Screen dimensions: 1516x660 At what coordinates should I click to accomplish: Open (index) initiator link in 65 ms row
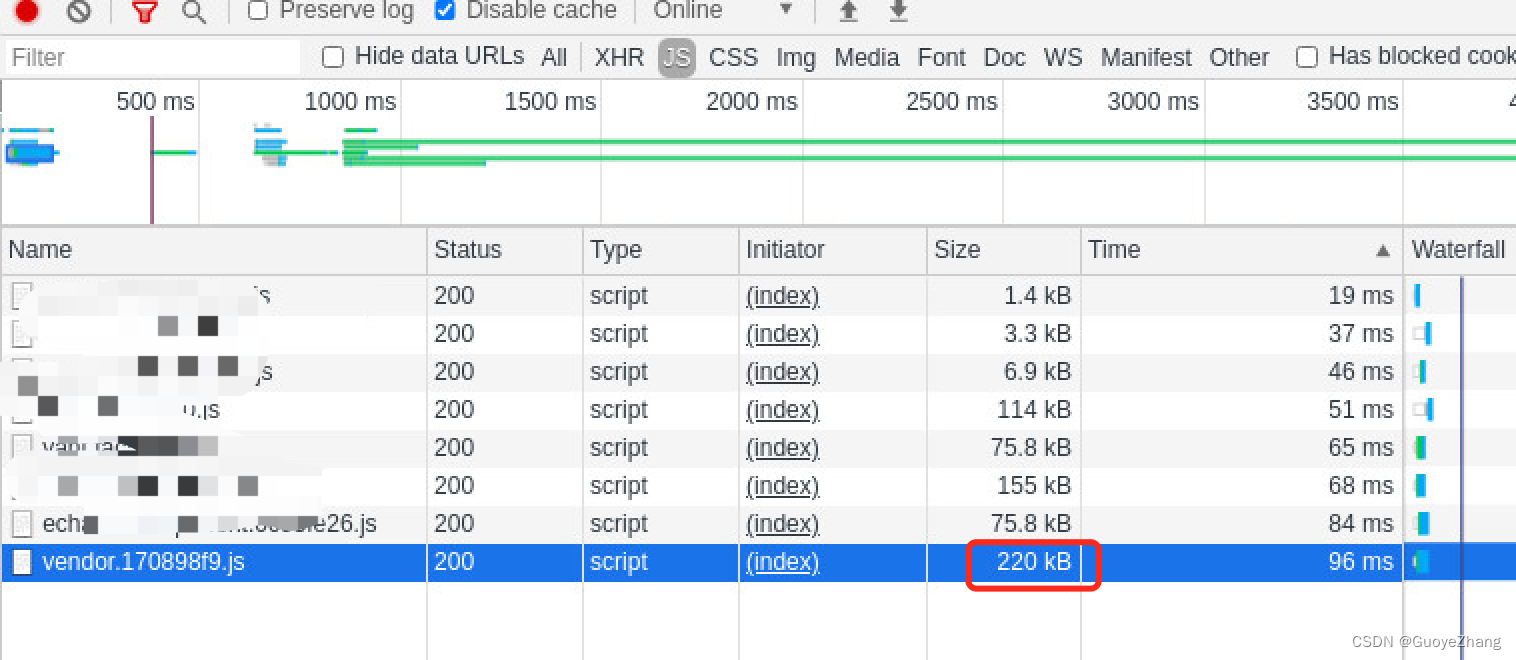[783, 448]
